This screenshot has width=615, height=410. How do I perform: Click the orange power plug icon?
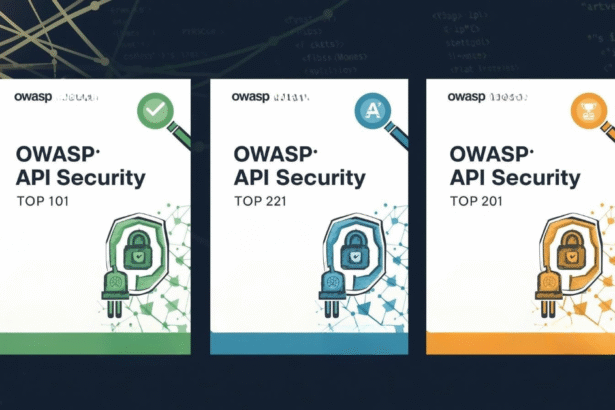tap(548, 292)
